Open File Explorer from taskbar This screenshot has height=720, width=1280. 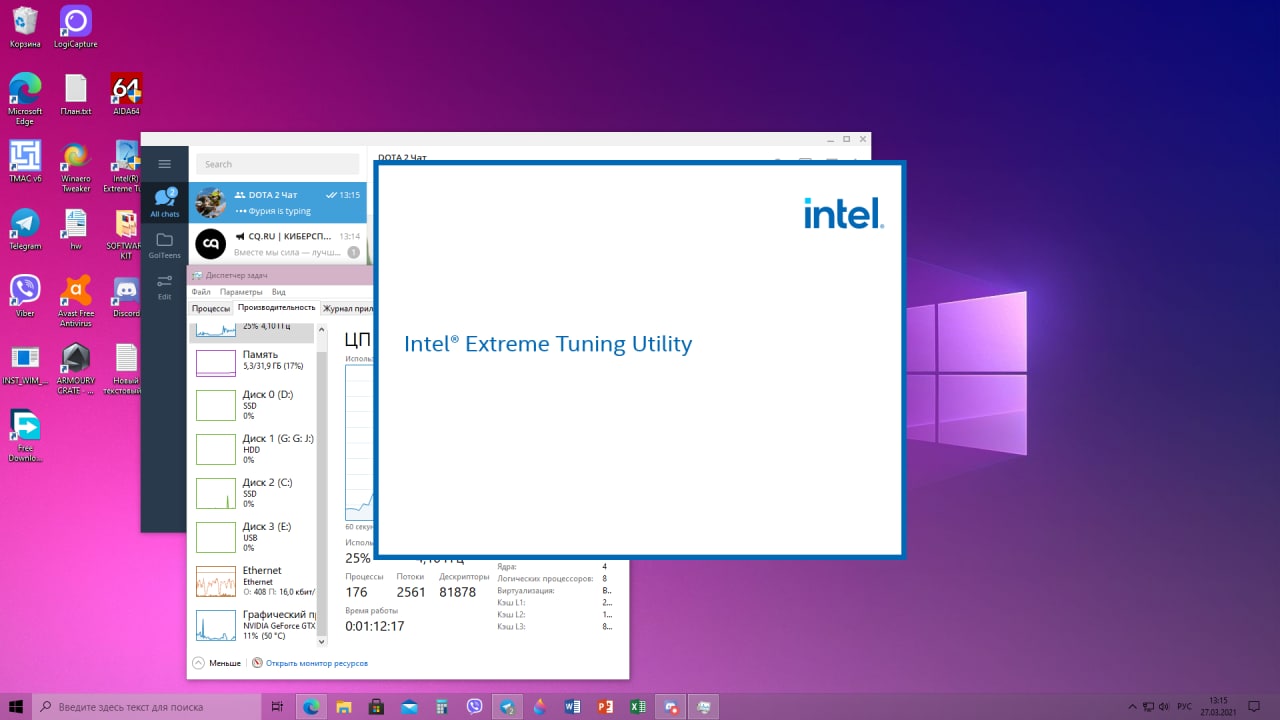pyautogui.click(x=343, y=706)
